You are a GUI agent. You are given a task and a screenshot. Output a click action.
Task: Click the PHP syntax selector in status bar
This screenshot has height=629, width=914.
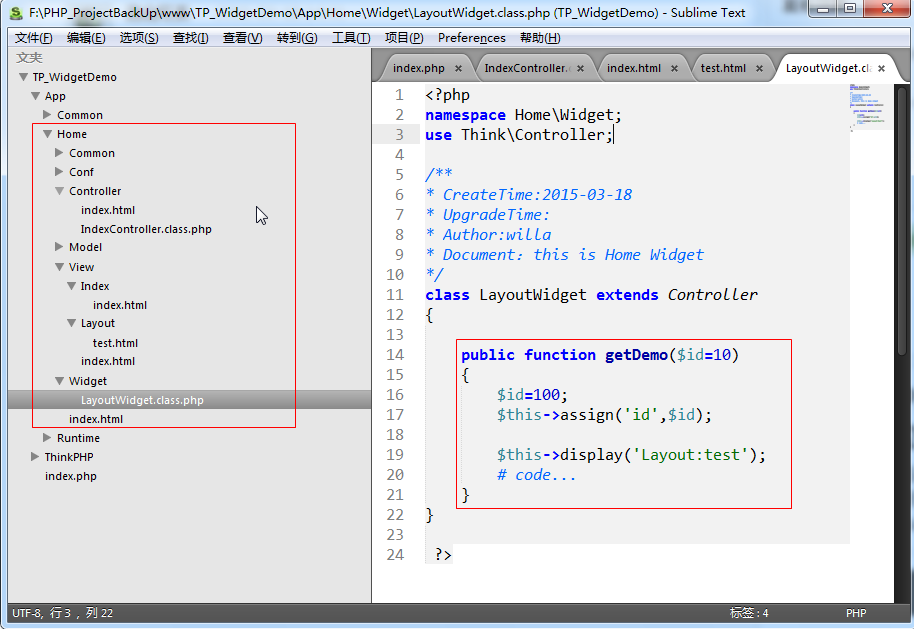tap(856, 613)
